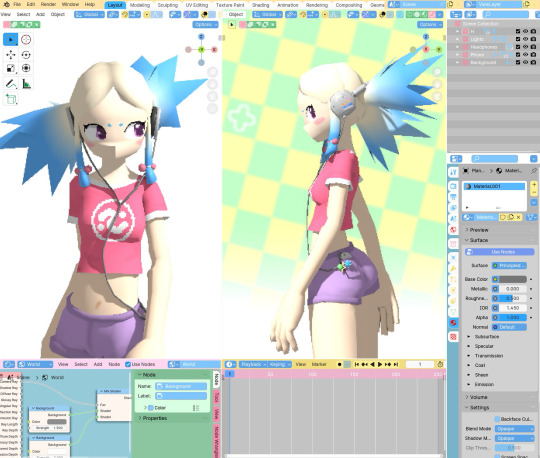Click the Use Nodes button in Surface panel
540x458 pixels.
coord(499,252)
